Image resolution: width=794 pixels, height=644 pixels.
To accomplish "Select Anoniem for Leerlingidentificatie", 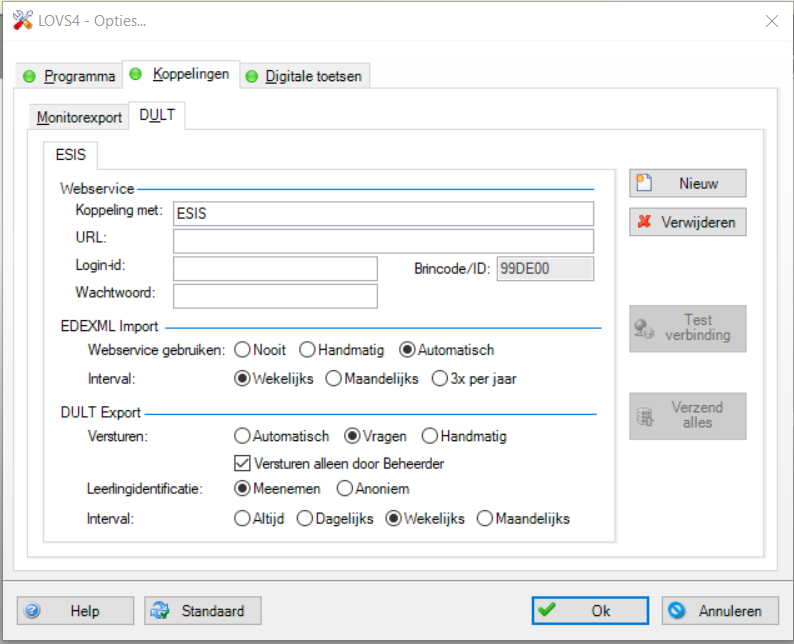I will [x=345, y=489].
